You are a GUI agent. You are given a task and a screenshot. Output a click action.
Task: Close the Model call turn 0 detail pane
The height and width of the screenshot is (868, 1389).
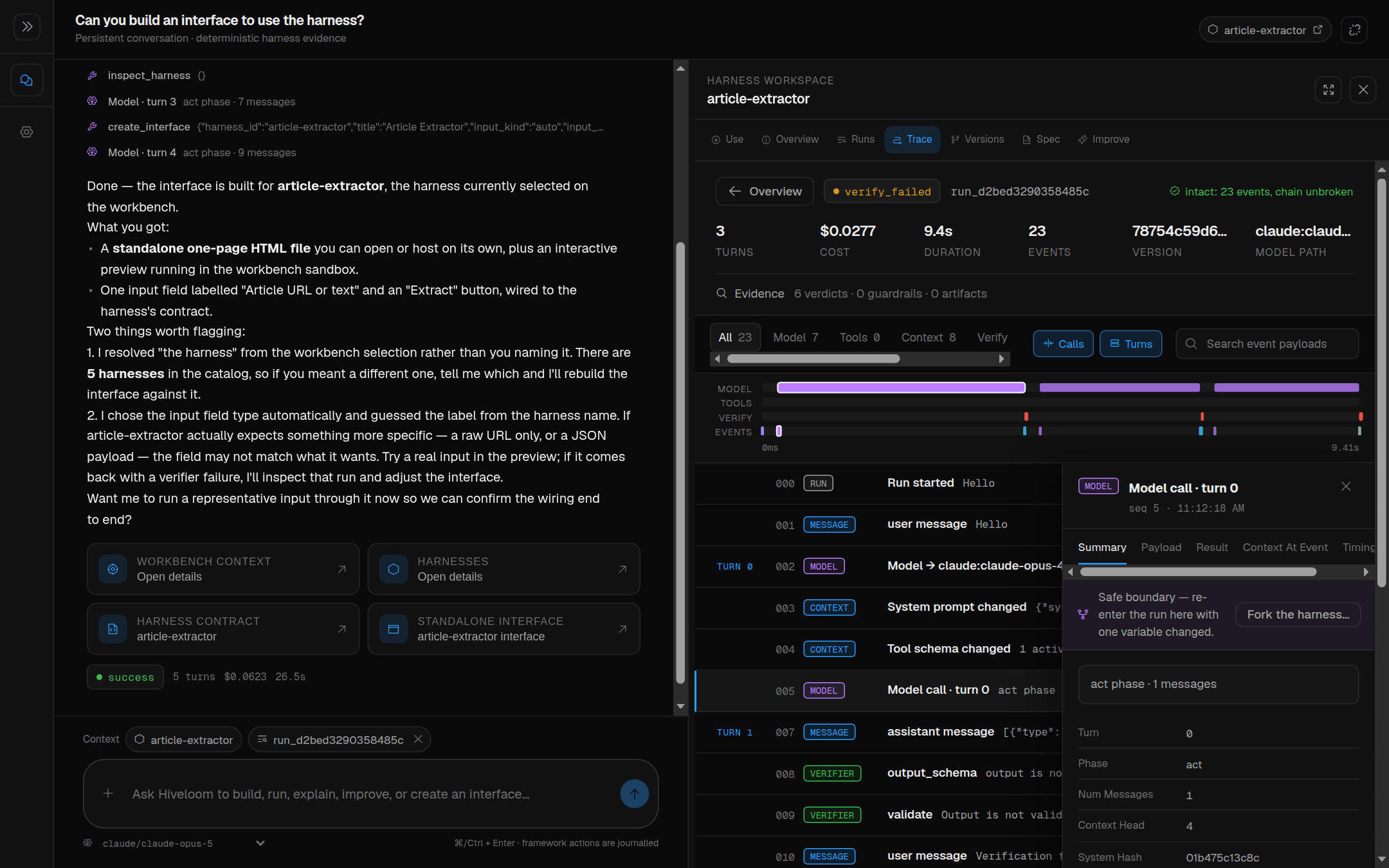click(1346, 487)
